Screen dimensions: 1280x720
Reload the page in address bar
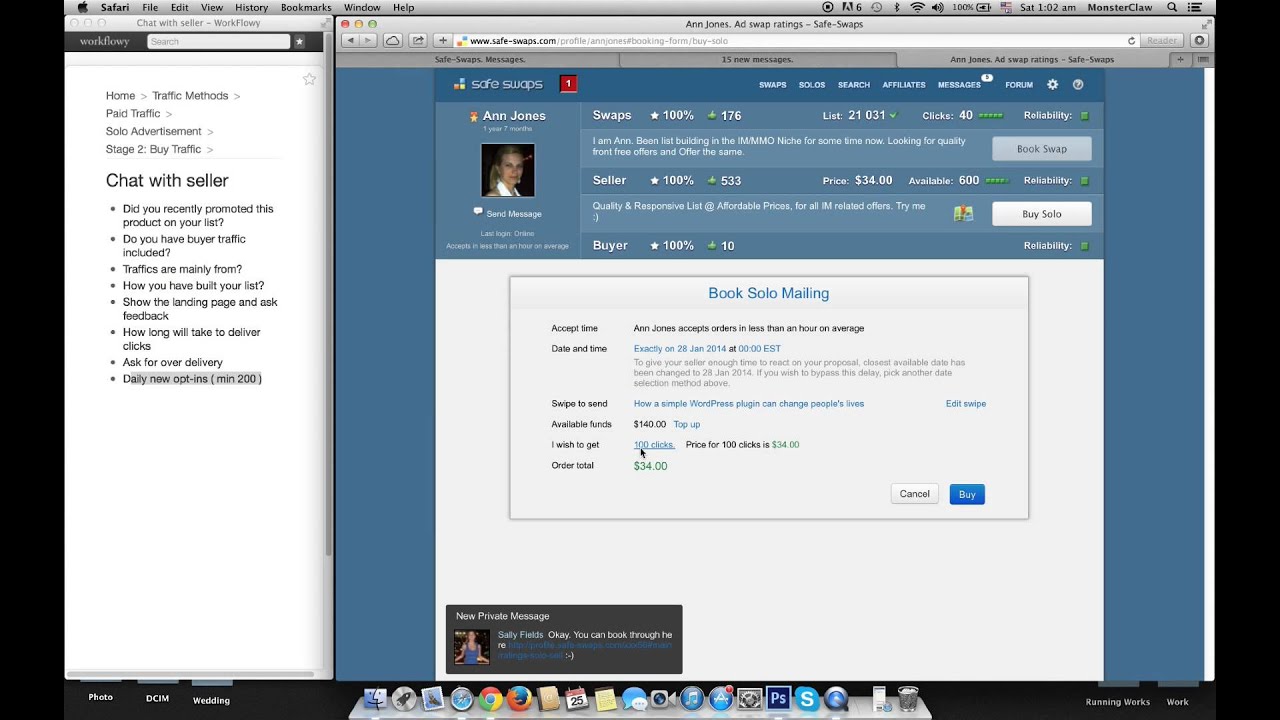tap(1131, 41)
